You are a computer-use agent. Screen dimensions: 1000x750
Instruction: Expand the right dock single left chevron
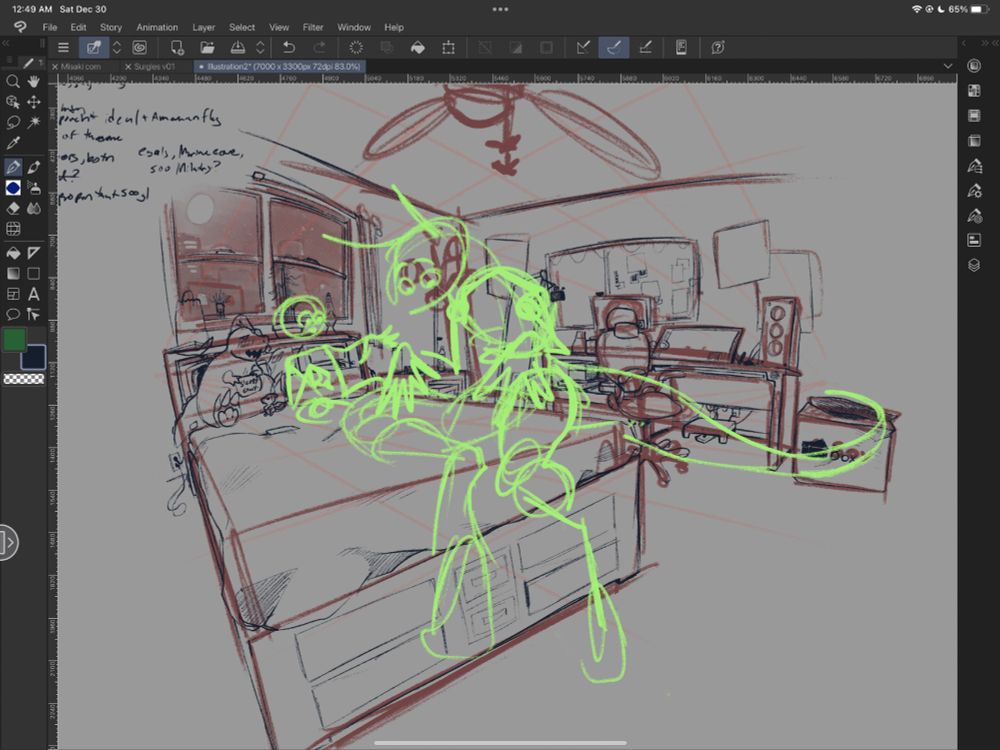[964, 43]
